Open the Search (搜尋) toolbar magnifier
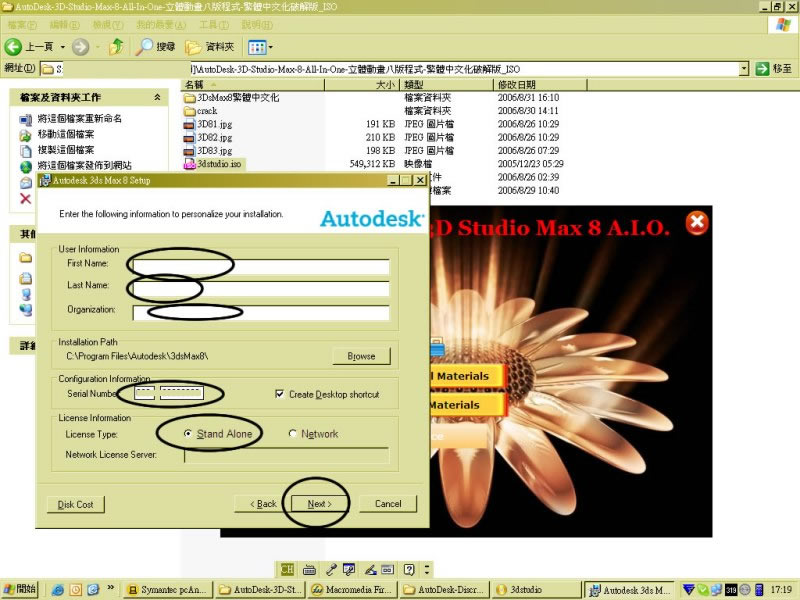Image resolution: width=800 pixels, height=600 pixels. pos(146,46)
